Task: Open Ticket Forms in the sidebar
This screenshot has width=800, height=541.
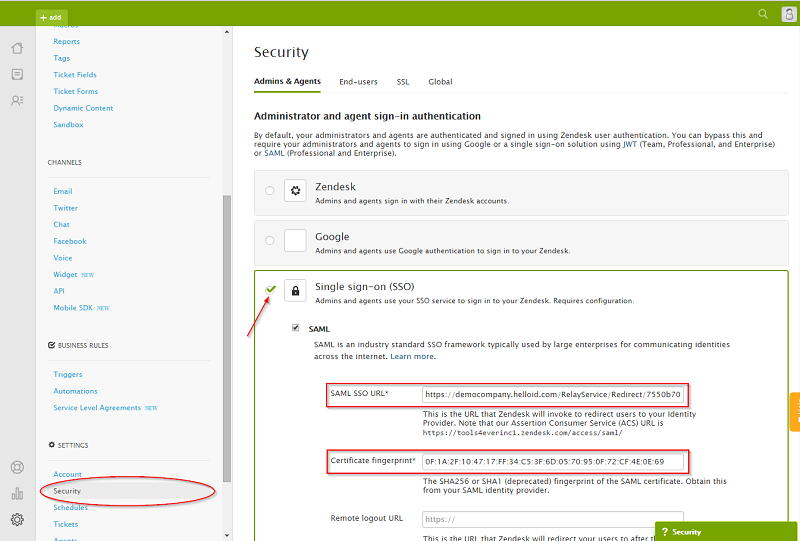Action: (76, 91)
